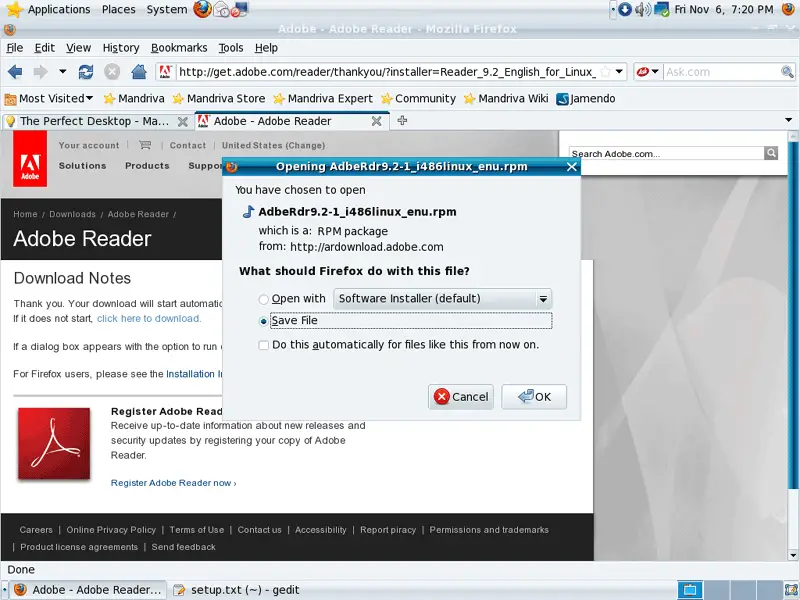This screenshot has width=800, height=600.
Task: Select the Save File radio button
Action: pos(263,321)
